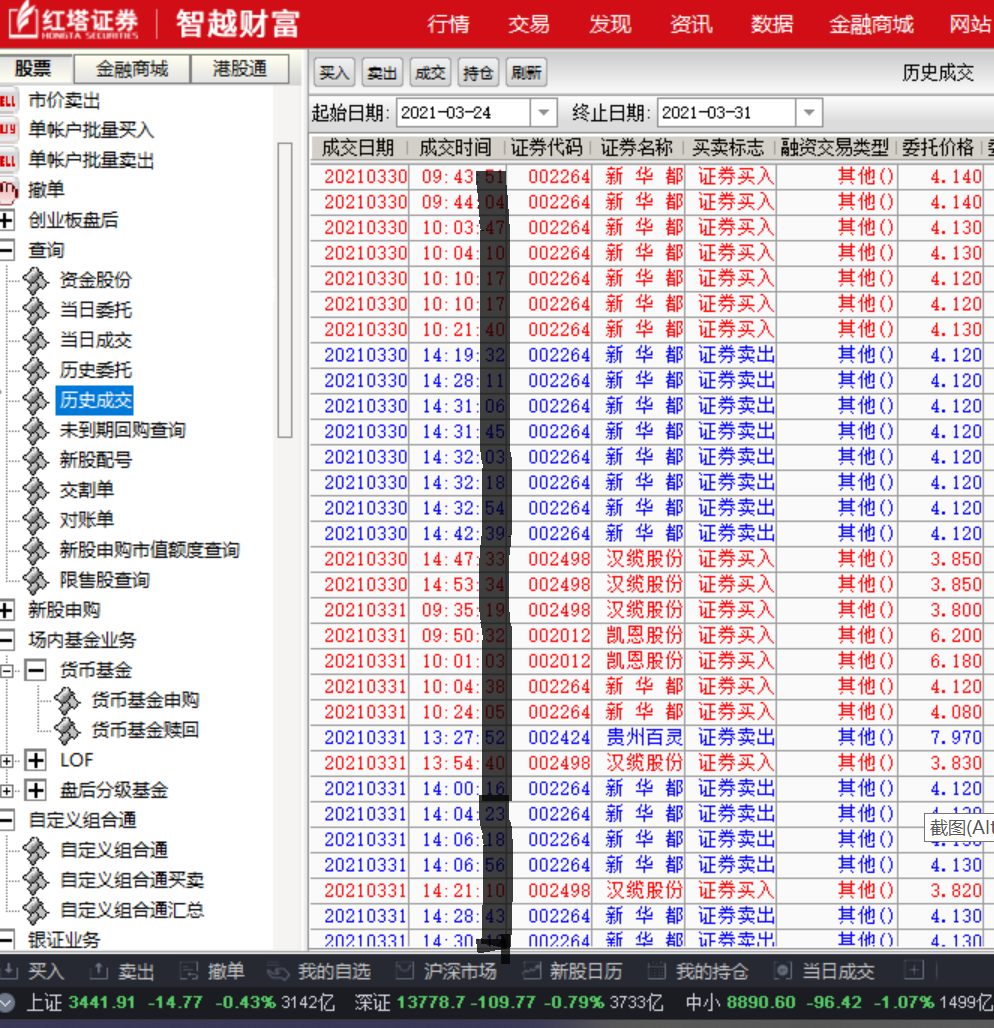
Task: Open the 终止日期 dropdown arrow
Action: pyautogui.click(x=809, y=113)
